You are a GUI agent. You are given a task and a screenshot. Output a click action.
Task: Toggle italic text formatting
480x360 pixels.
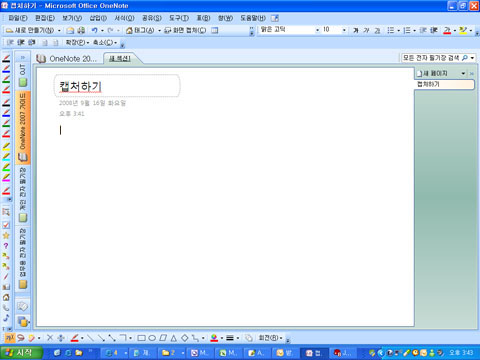point(366,30)
